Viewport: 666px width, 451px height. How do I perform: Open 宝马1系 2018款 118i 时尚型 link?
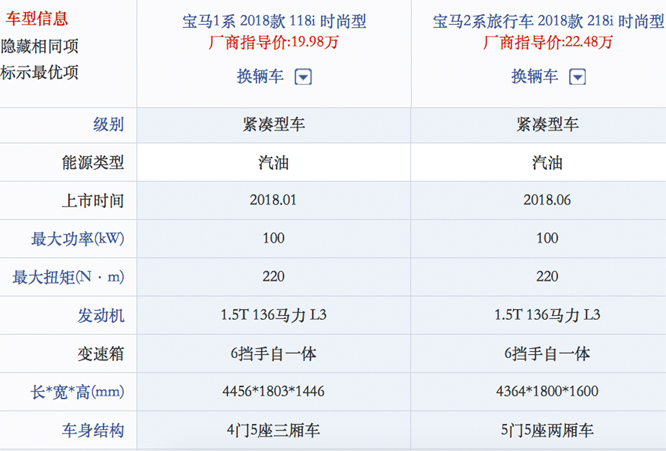(x=274, y=21)
